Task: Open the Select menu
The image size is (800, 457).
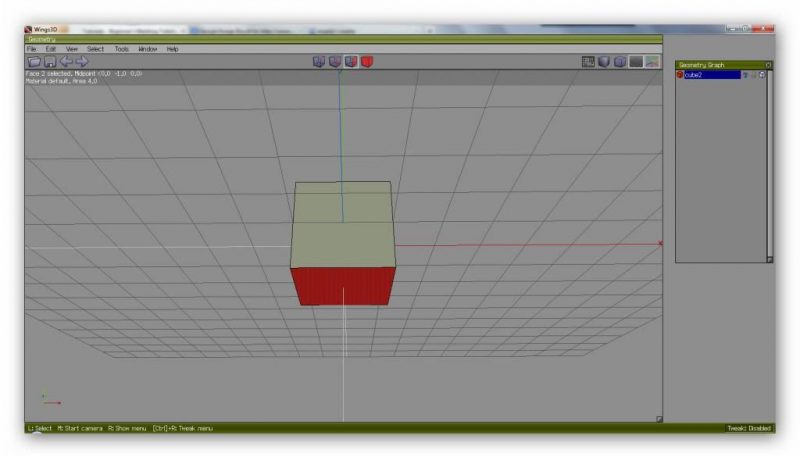Action: (x=95, y=48)
